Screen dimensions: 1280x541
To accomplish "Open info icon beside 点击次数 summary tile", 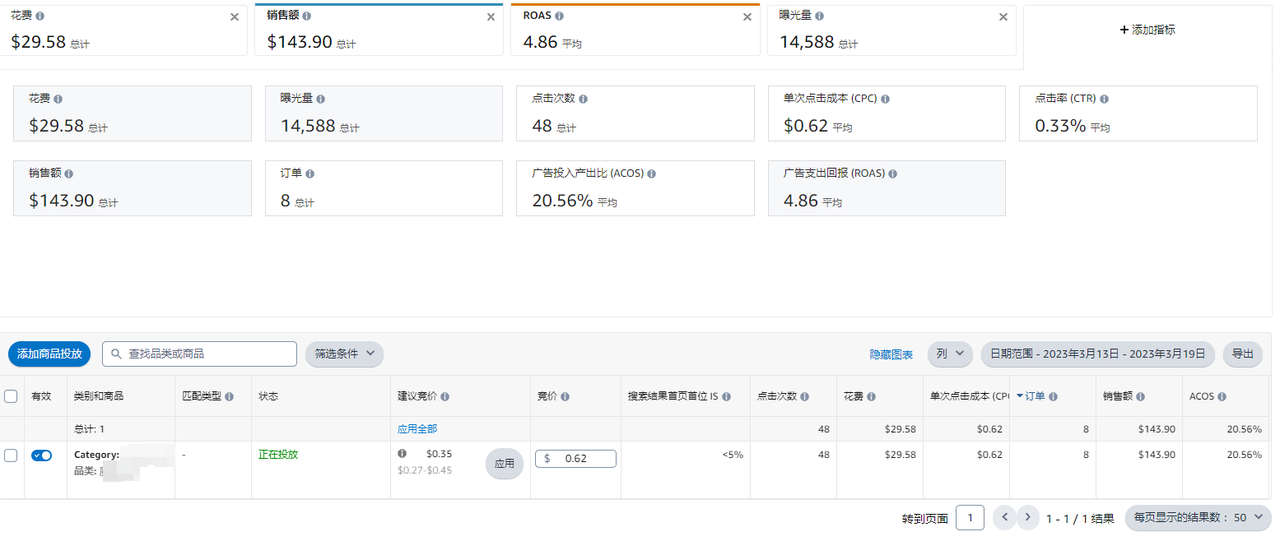I will [x=583, y=99].
